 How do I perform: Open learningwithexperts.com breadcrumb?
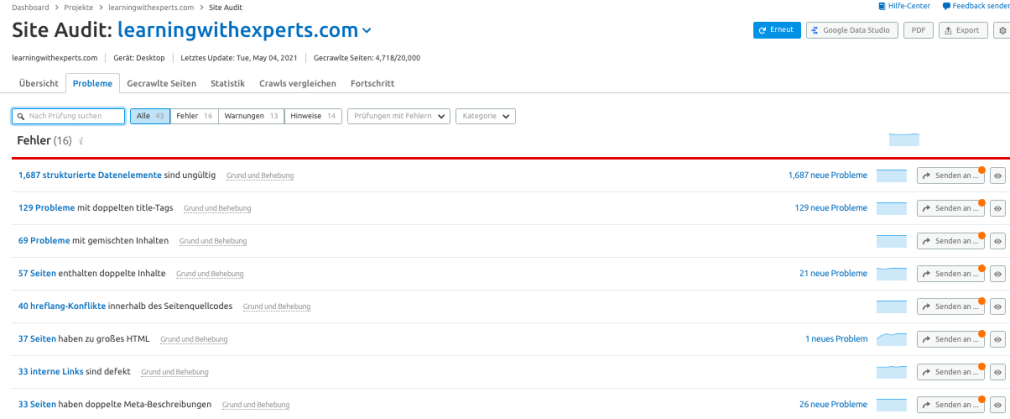[x=151, y=7]
